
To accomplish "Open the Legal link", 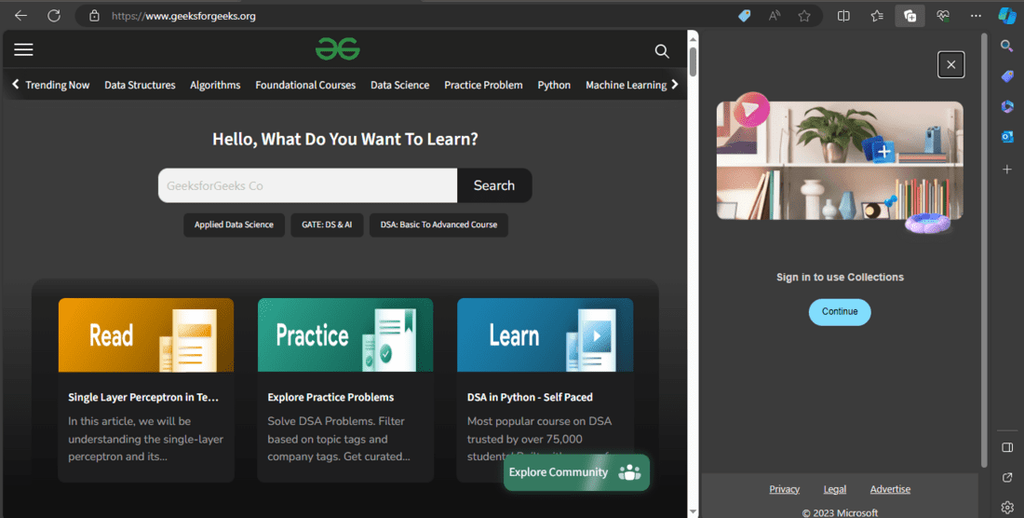I will (835, 489).
